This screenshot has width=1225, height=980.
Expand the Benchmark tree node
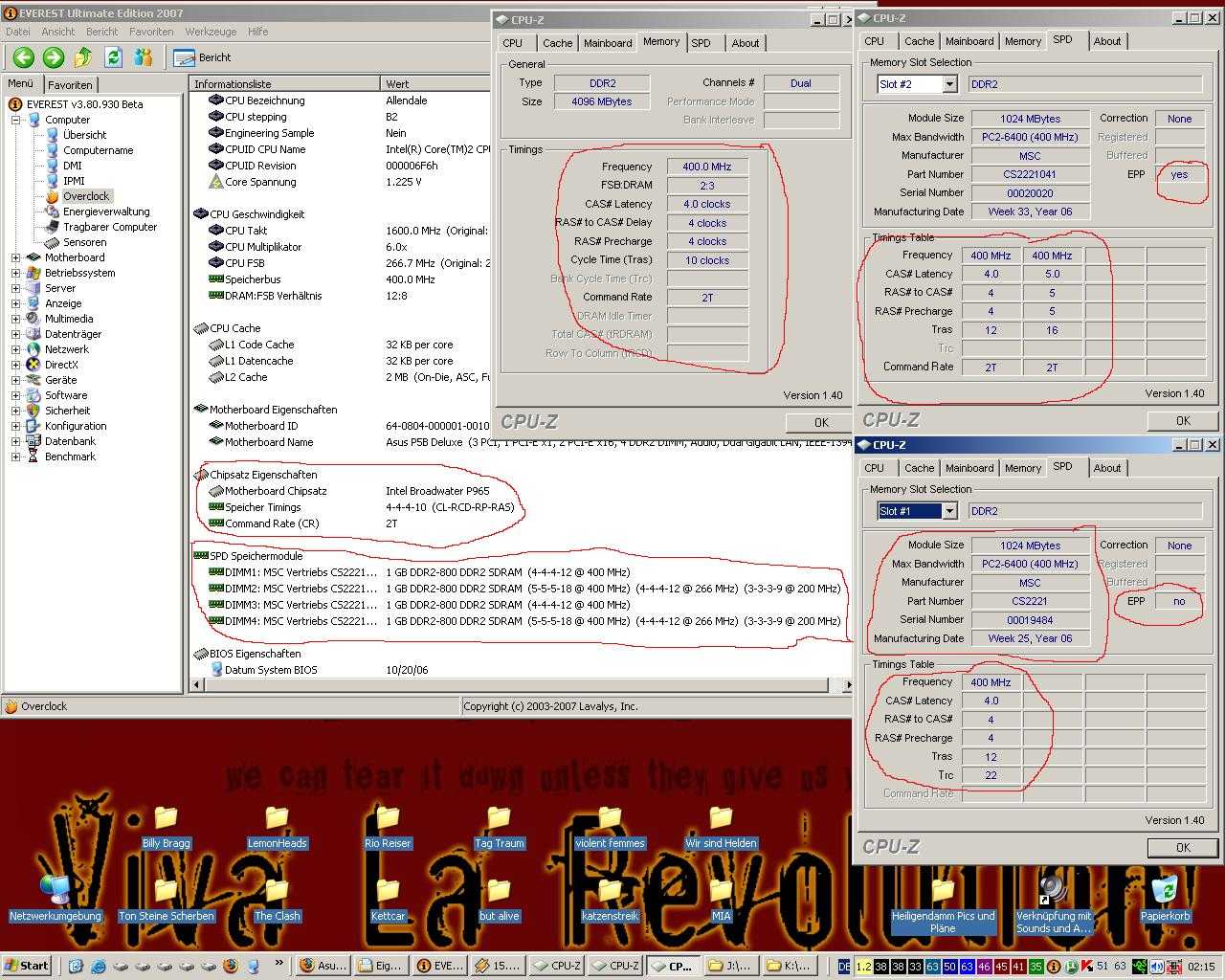[16, 457]
